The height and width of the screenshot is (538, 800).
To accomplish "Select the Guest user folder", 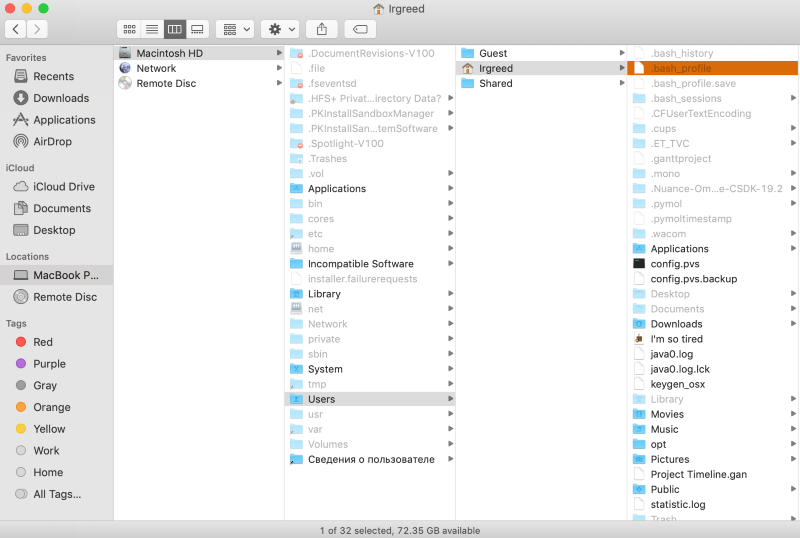I will (541, 53).
